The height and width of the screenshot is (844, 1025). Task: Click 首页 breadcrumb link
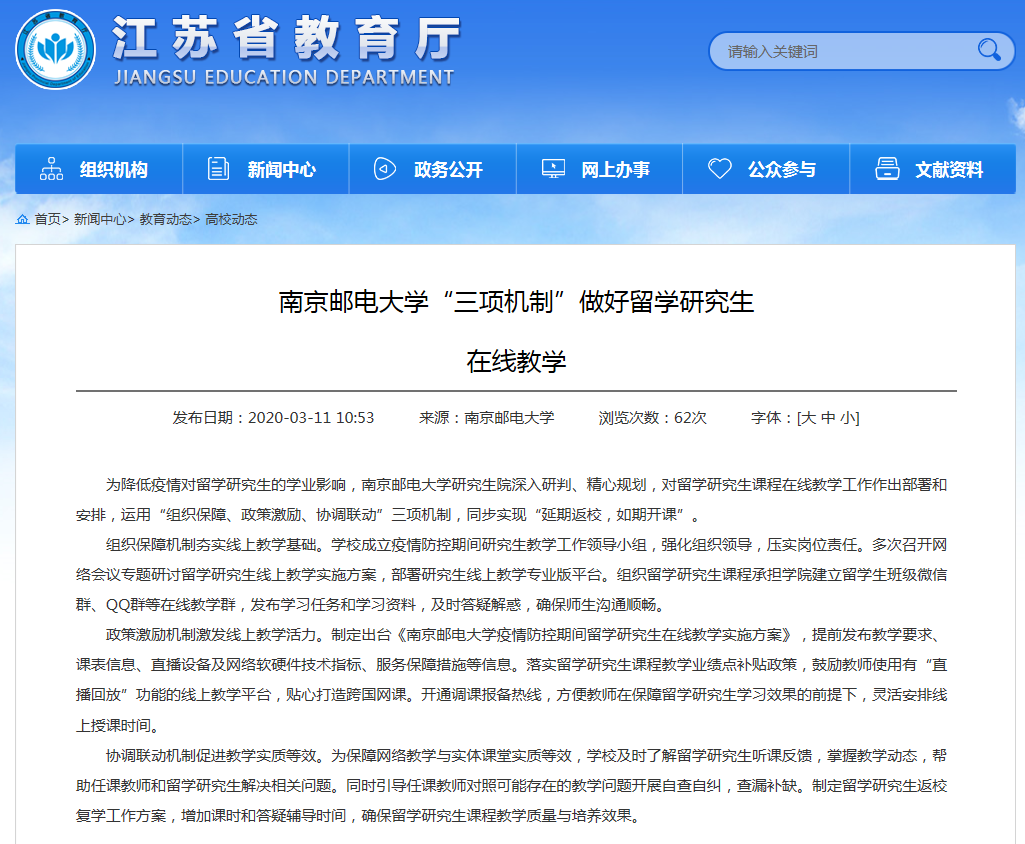point(47,219)
